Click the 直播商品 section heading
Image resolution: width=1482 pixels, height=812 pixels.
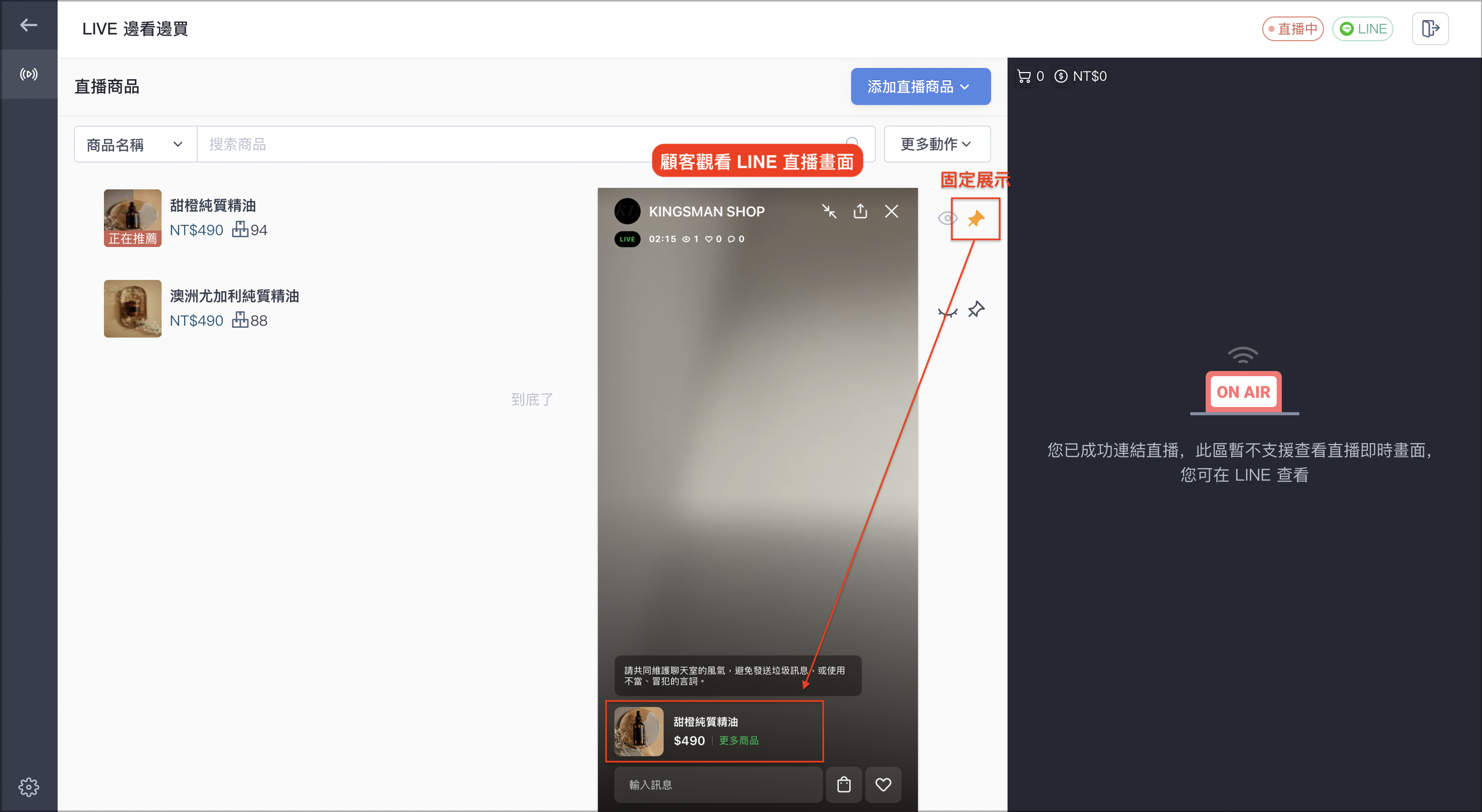(107, 86)
